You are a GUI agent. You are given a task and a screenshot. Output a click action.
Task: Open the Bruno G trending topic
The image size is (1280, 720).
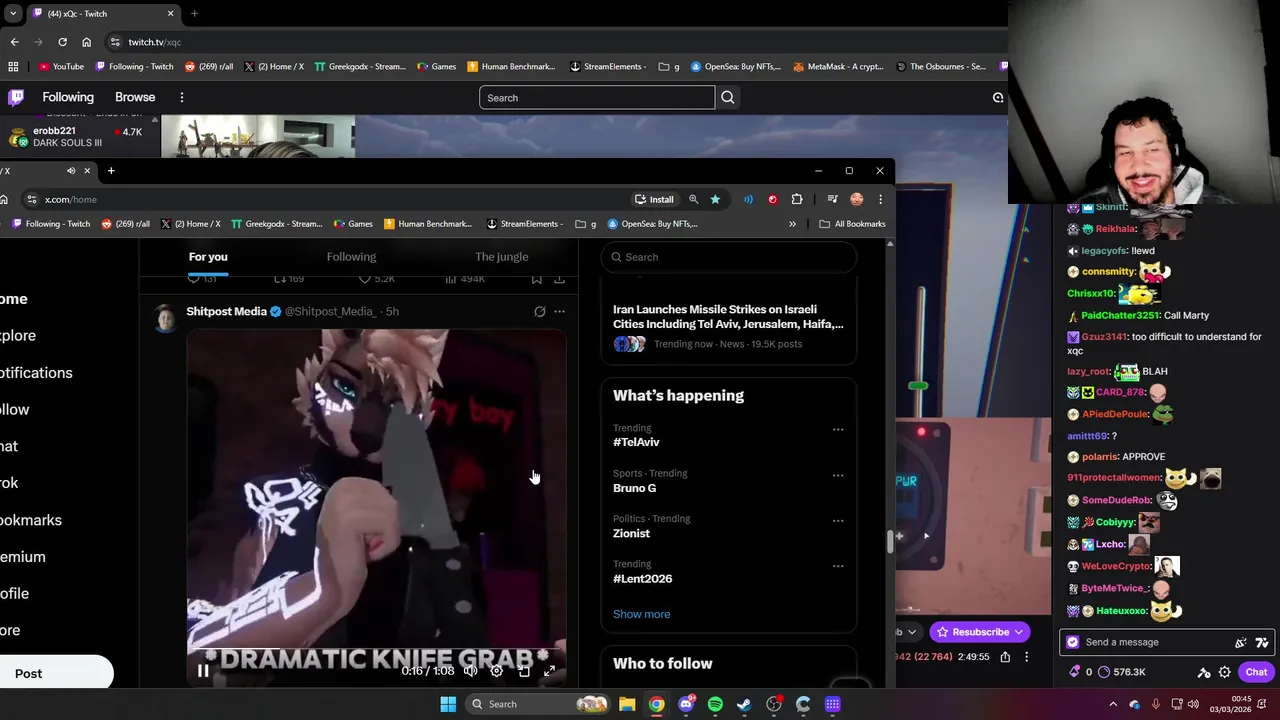[x=634, y=488]
